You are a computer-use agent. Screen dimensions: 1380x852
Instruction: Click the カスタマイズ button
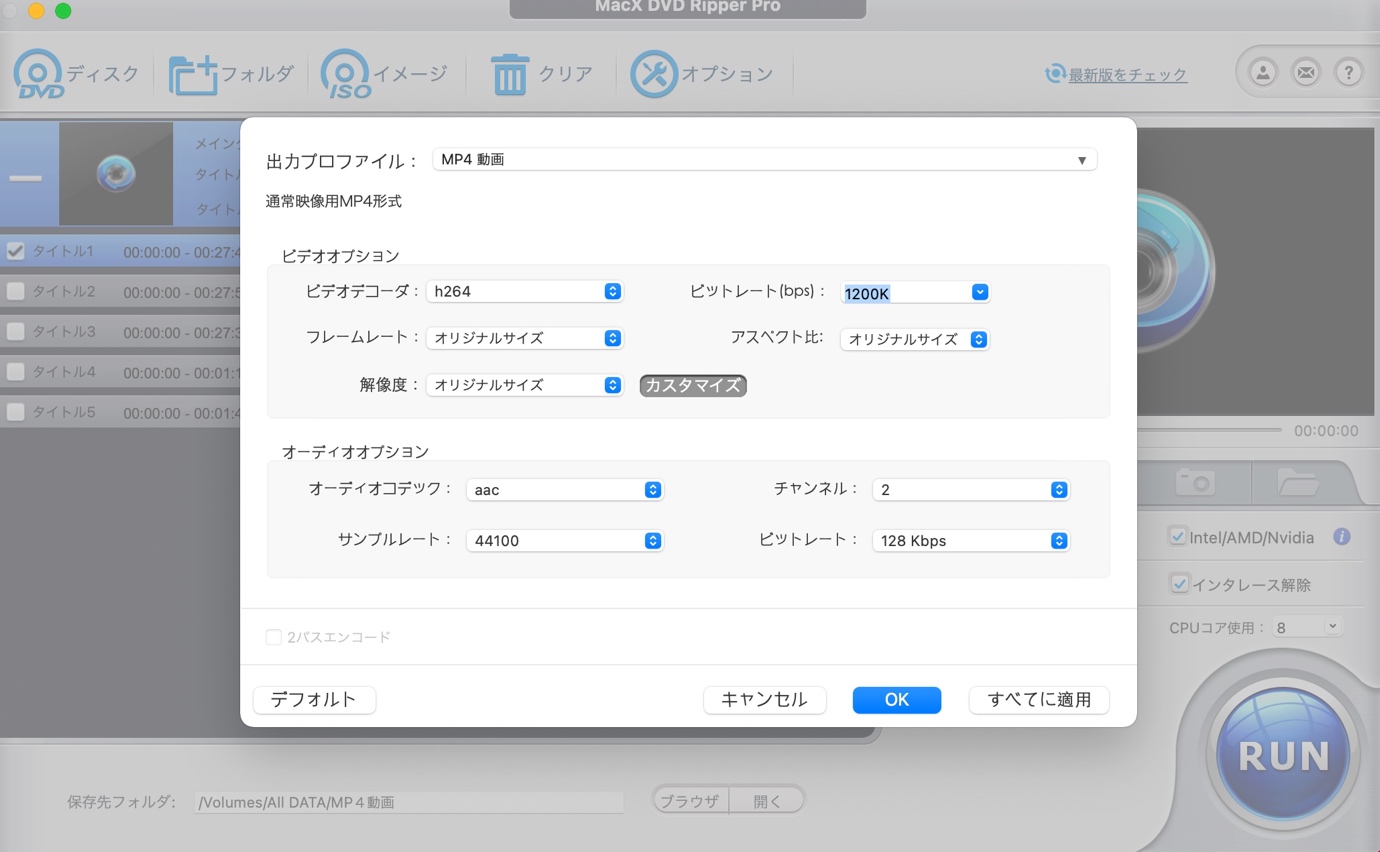[x=693, y=385]
